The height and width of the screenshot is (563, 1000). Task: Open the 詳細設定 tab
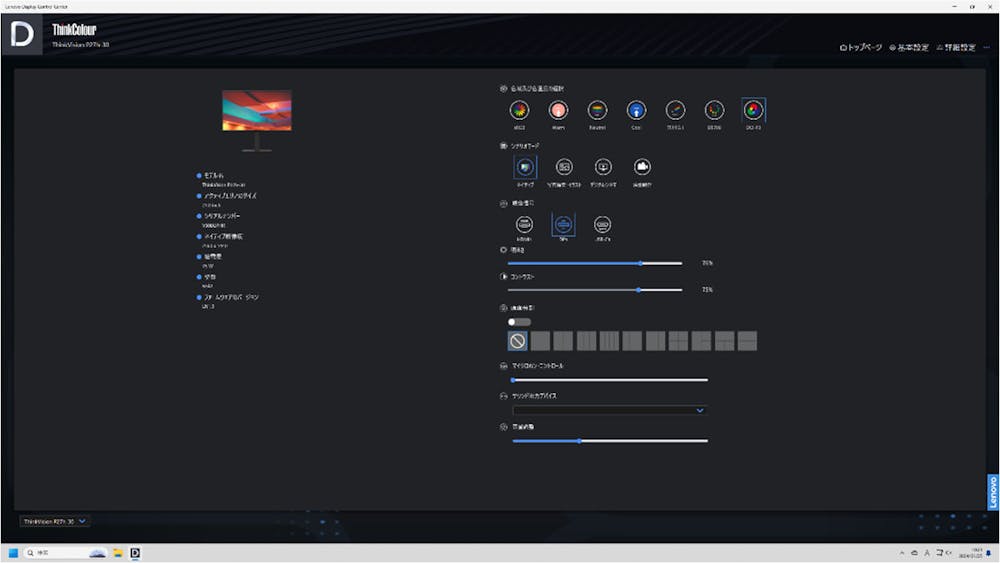(x=956, y=48)
